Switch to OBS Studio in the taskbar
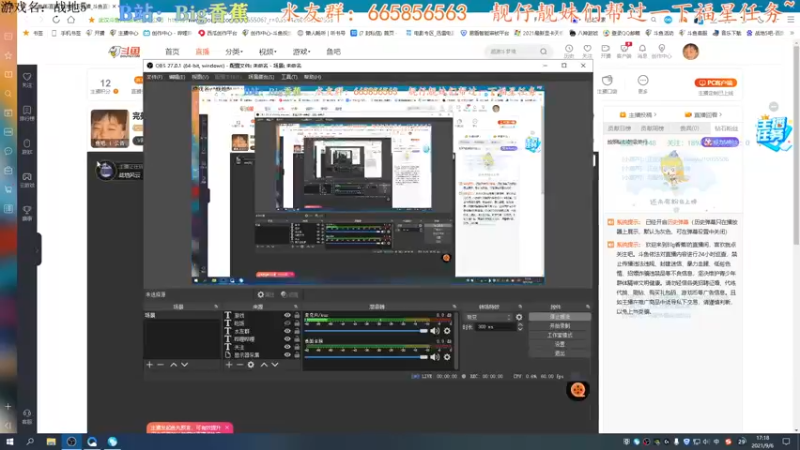 [x=71, y=441]
